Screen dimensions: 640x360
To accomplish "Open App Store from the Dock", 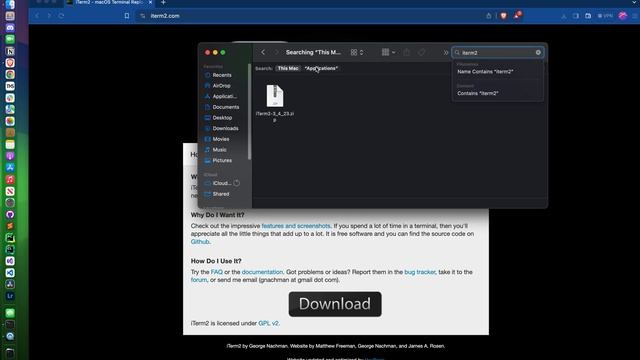I will (x=10, y=168).
